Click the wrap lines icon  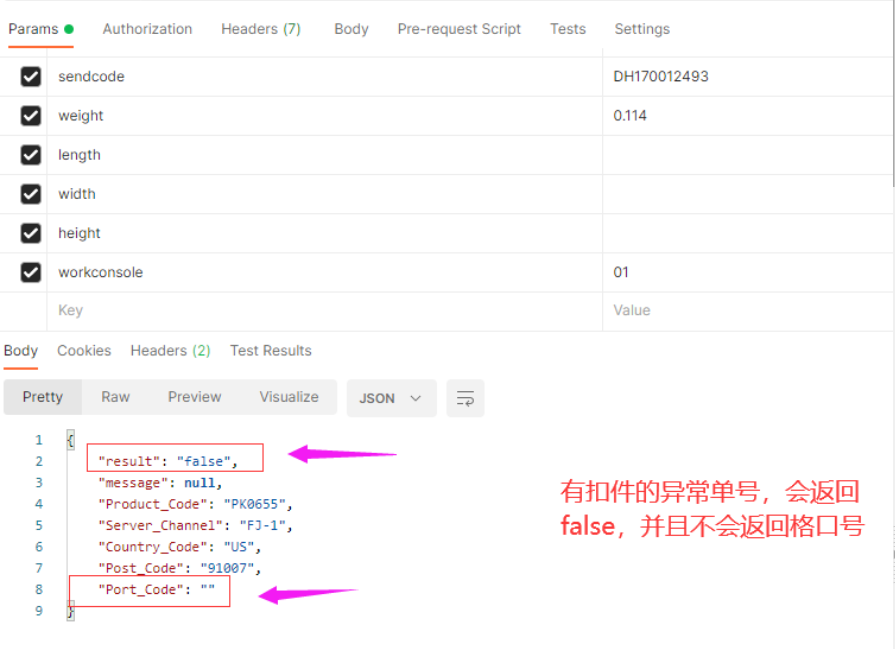(x=465, y=398)
